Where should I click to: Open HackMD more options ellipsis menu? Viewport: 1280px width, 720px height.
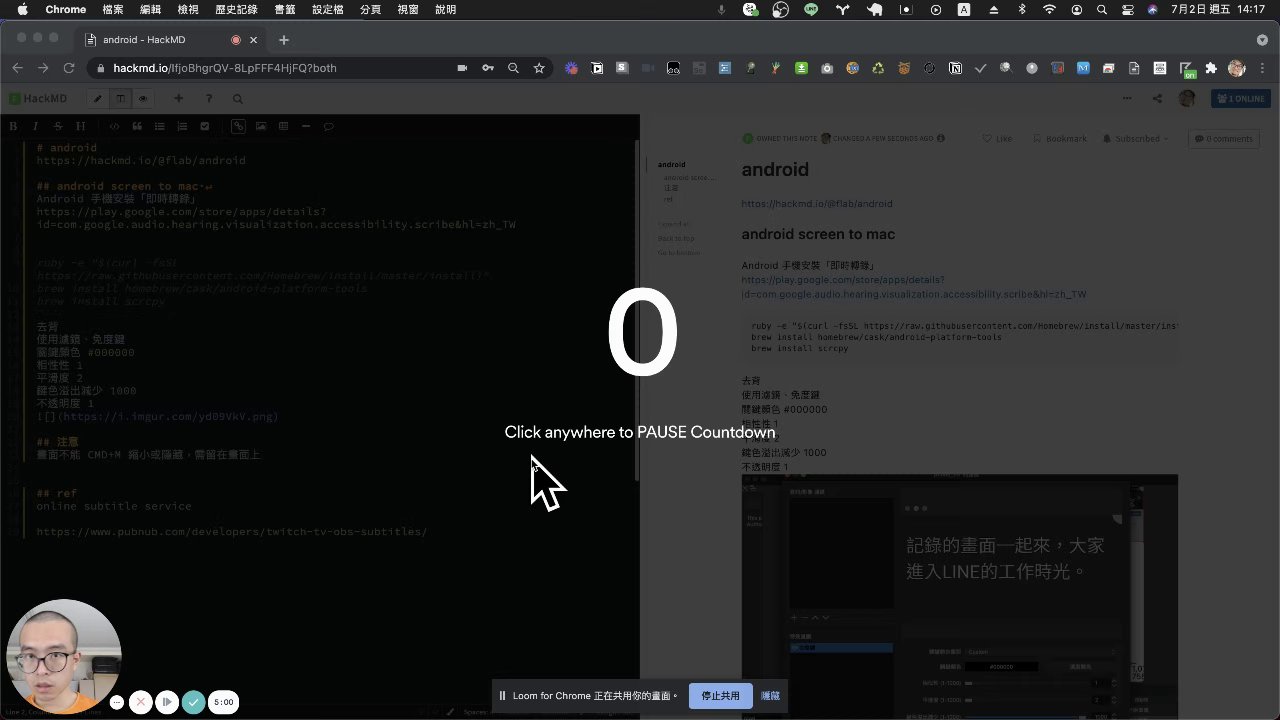[x=1127, y=99]
